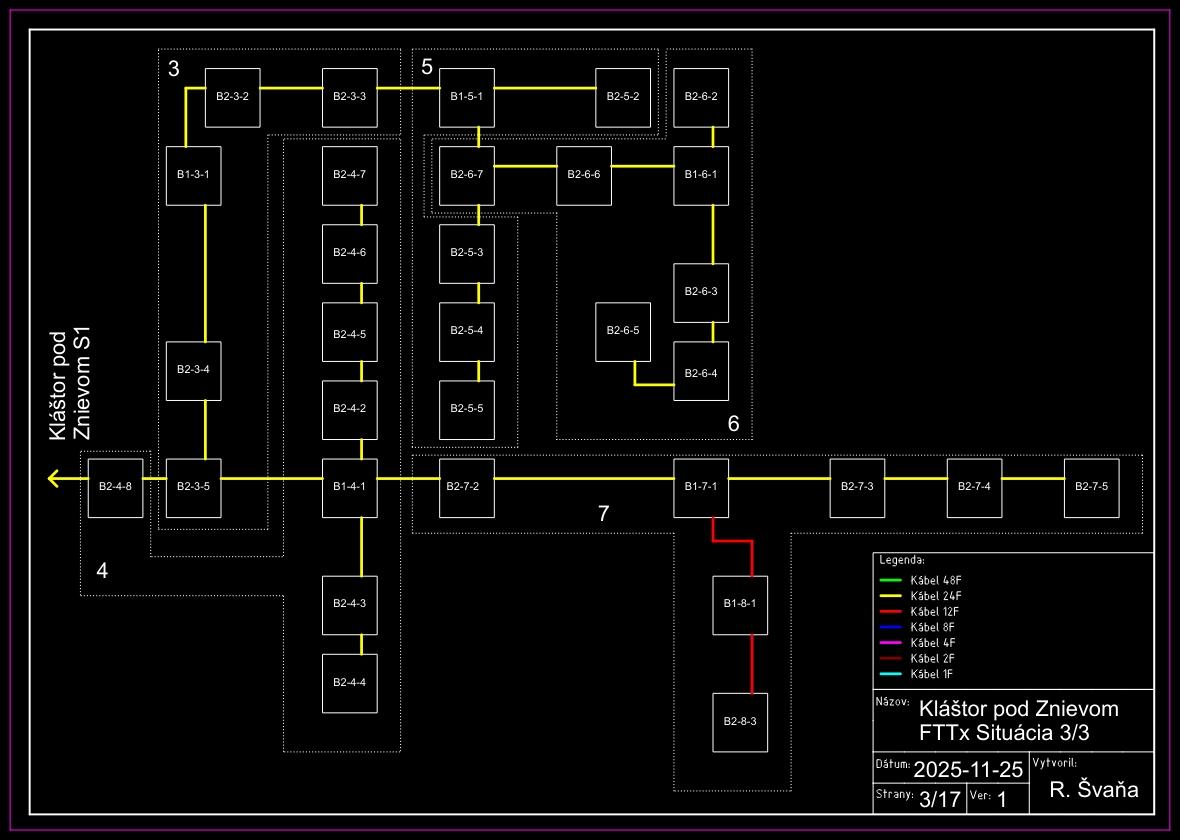
Task: Select node B1-4-1
Action: 349,488
